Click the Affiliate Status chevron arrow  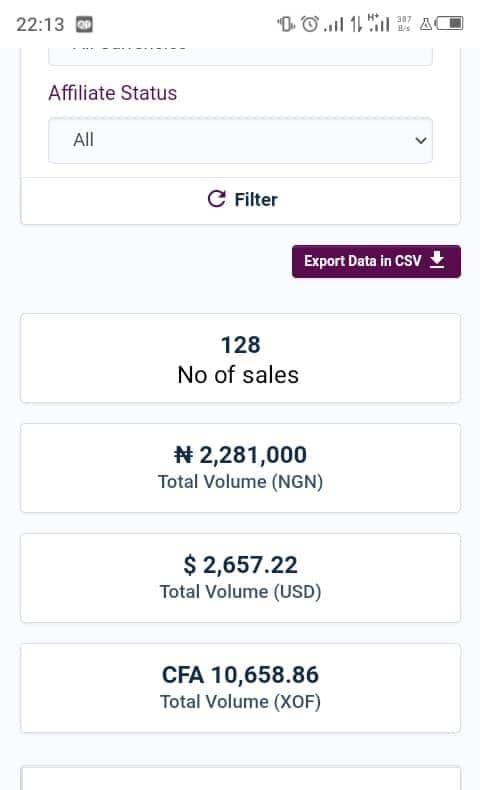point(421,141)
